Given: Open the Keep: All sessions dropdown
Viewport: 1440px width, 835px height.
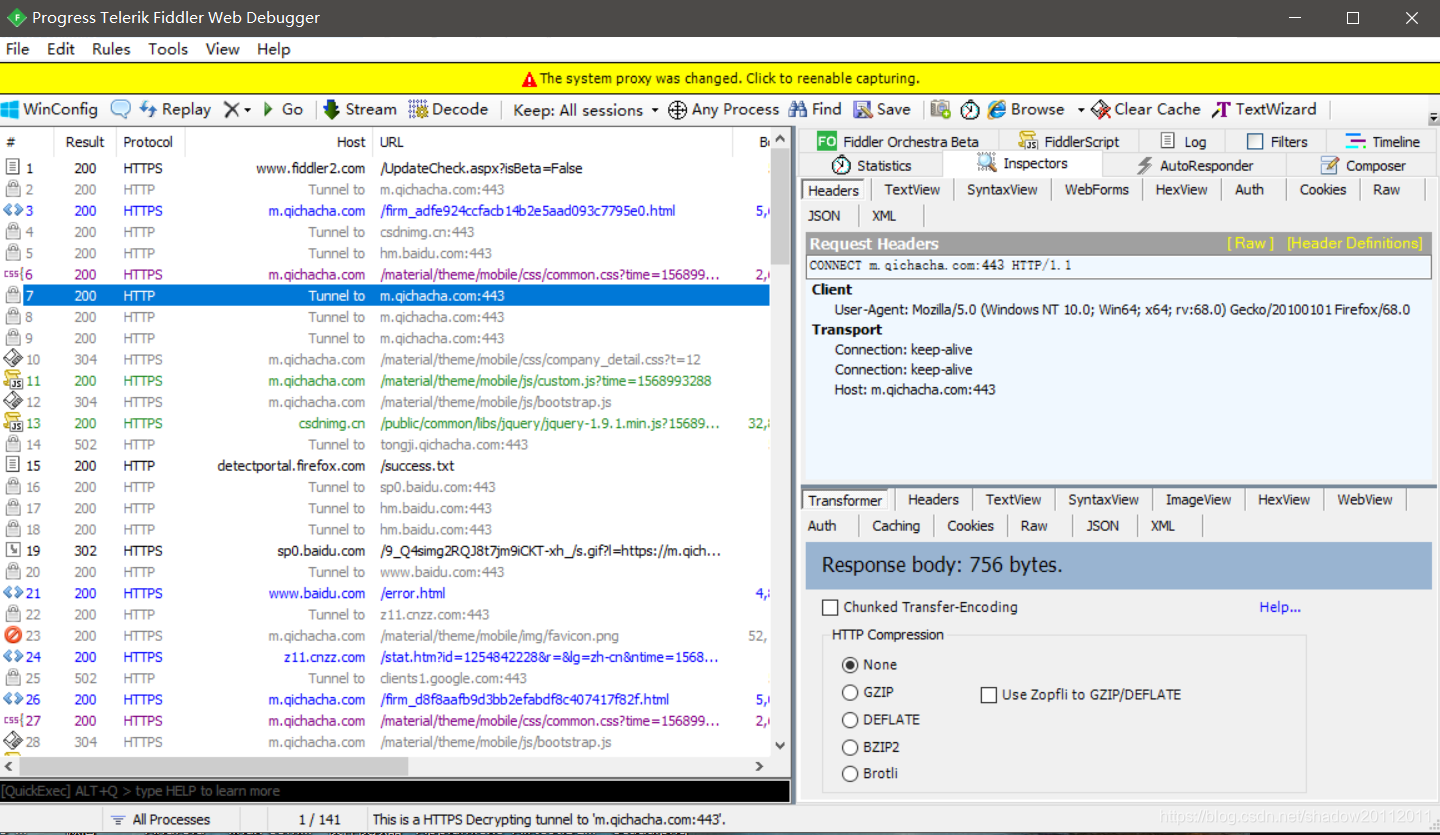Looking at the screenshot, I should [x=586, y=109].
